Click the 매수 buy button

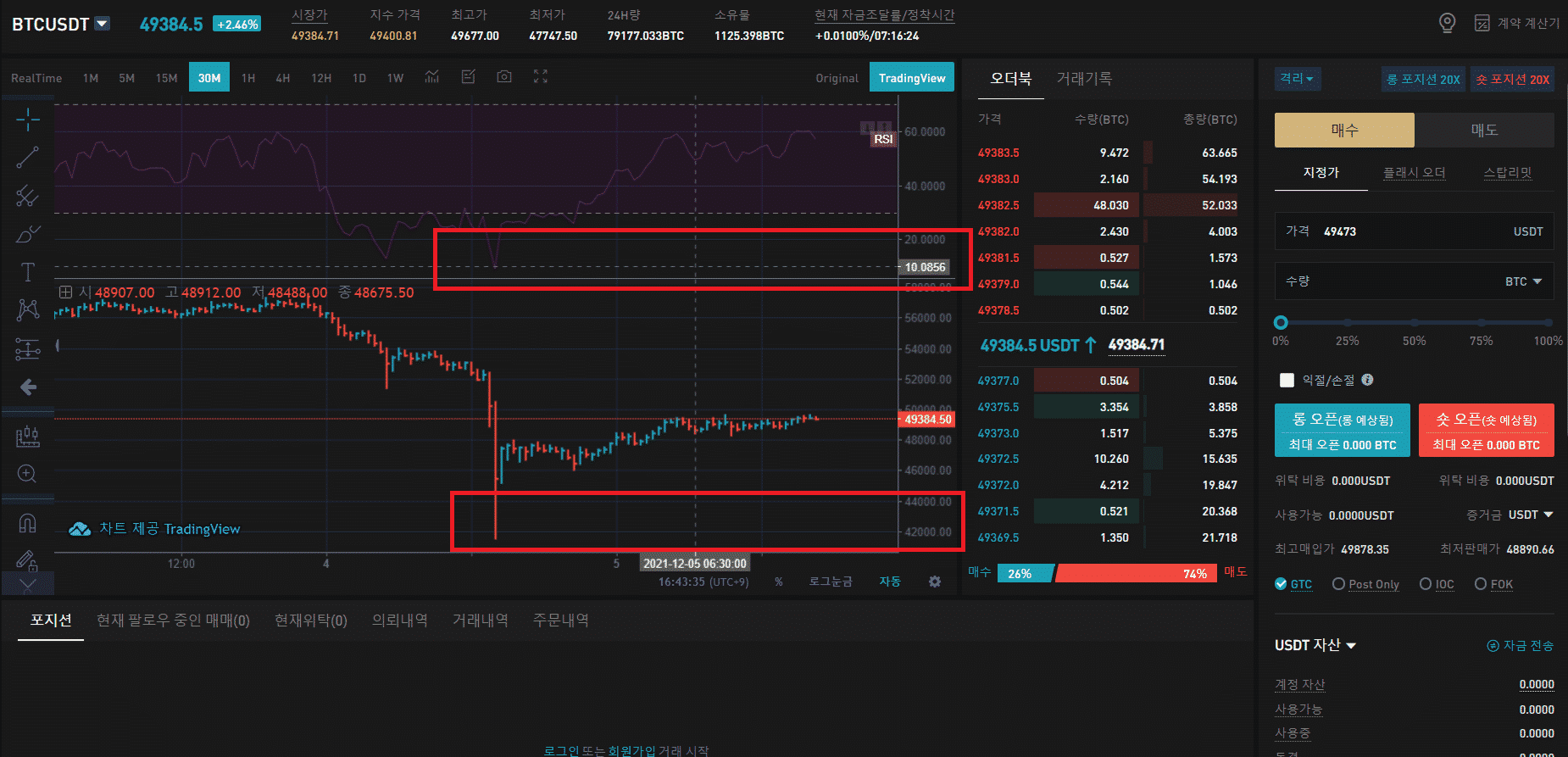point(1344,130)
